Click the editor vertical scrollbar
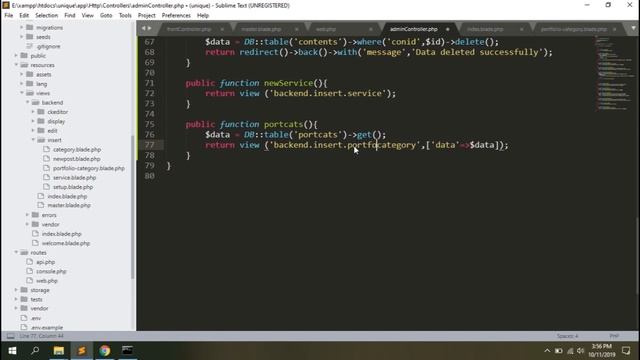Image resolution: width=640 pixels, height=360 pixels. (x=637, y=256)
